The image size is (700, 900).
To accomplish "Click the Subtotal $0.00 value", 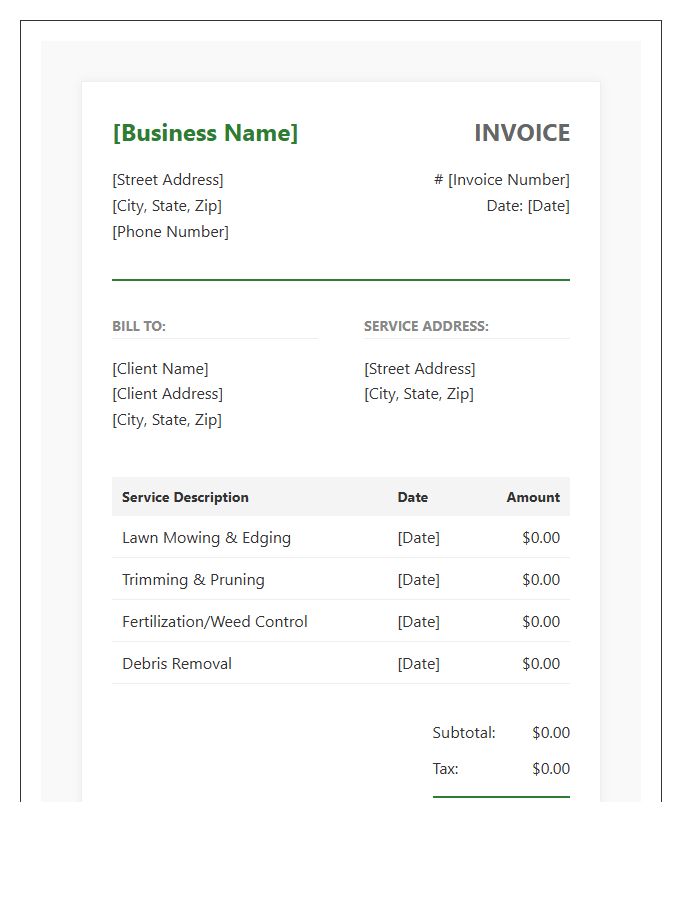I will [x=551, y=732].
